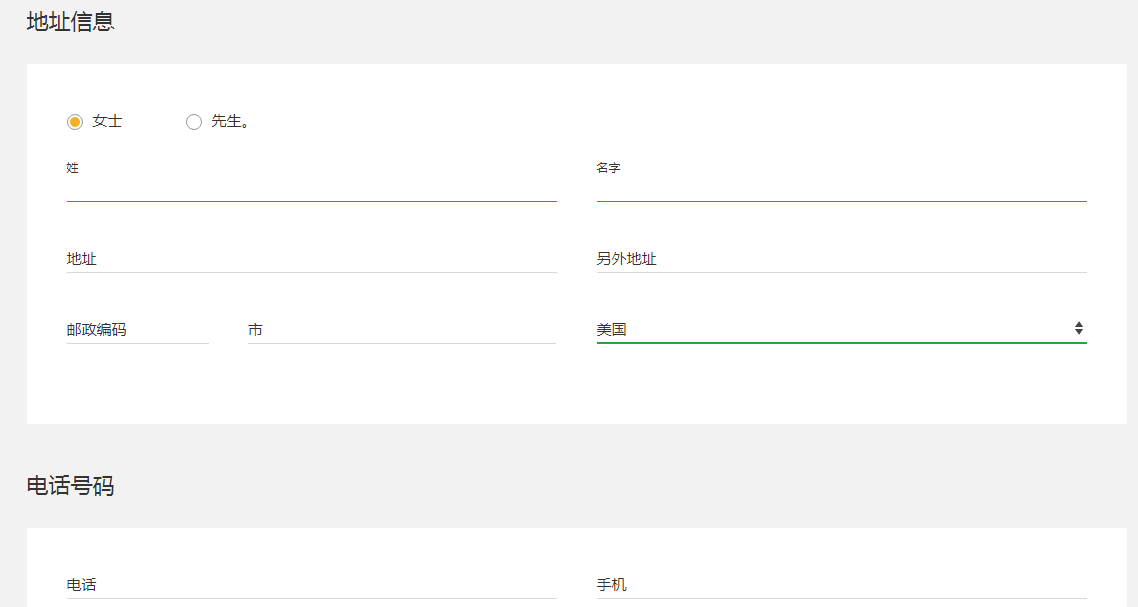Choose the 先生 radio button

pyautogui.click(x=194, y=122)
